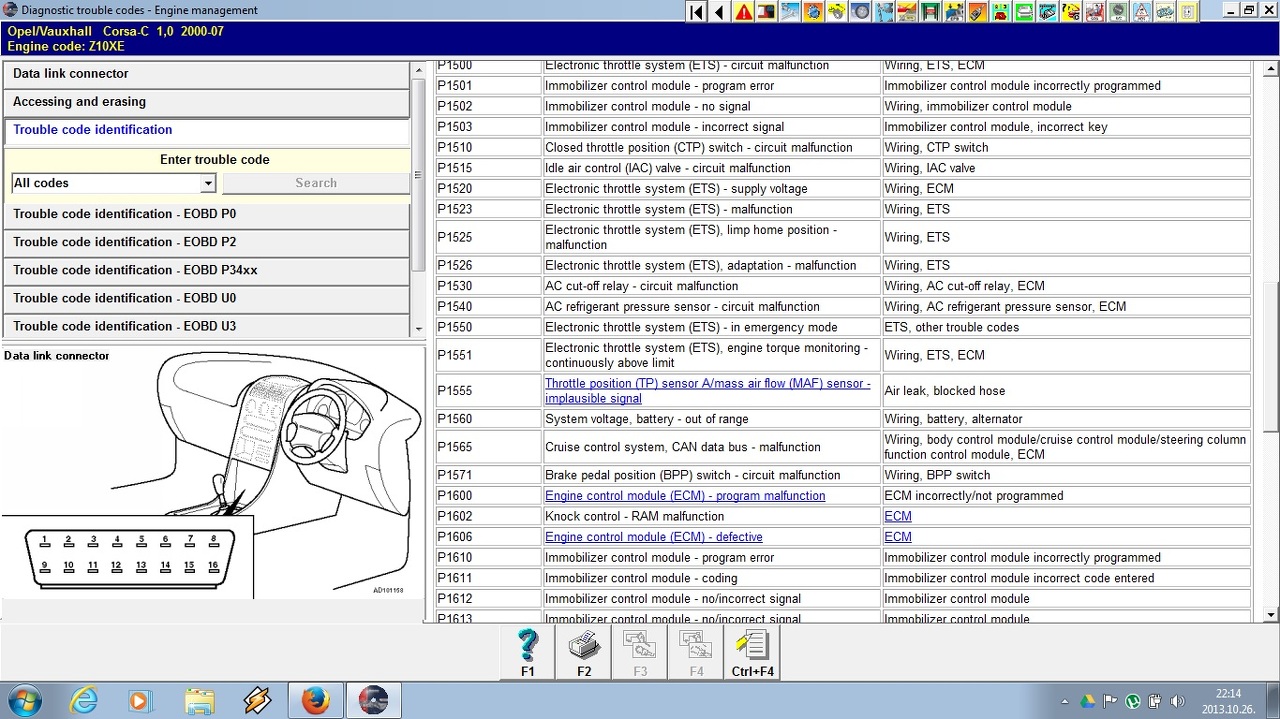Screen dimensions: 1280x719
Task: Select the 'Air leak, blocked hose' cause cell
Action: point(1066,391)
